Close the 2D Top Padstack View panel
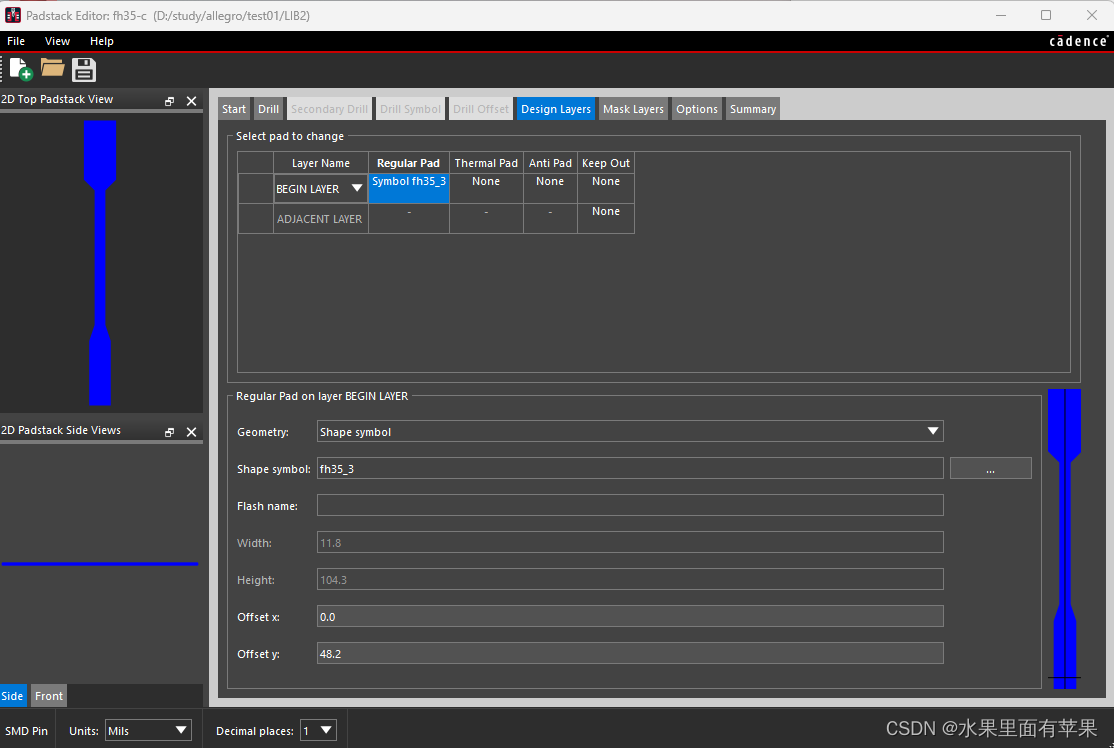The width and height of the screenshot is (1114, 748). [x=191, y=101]
